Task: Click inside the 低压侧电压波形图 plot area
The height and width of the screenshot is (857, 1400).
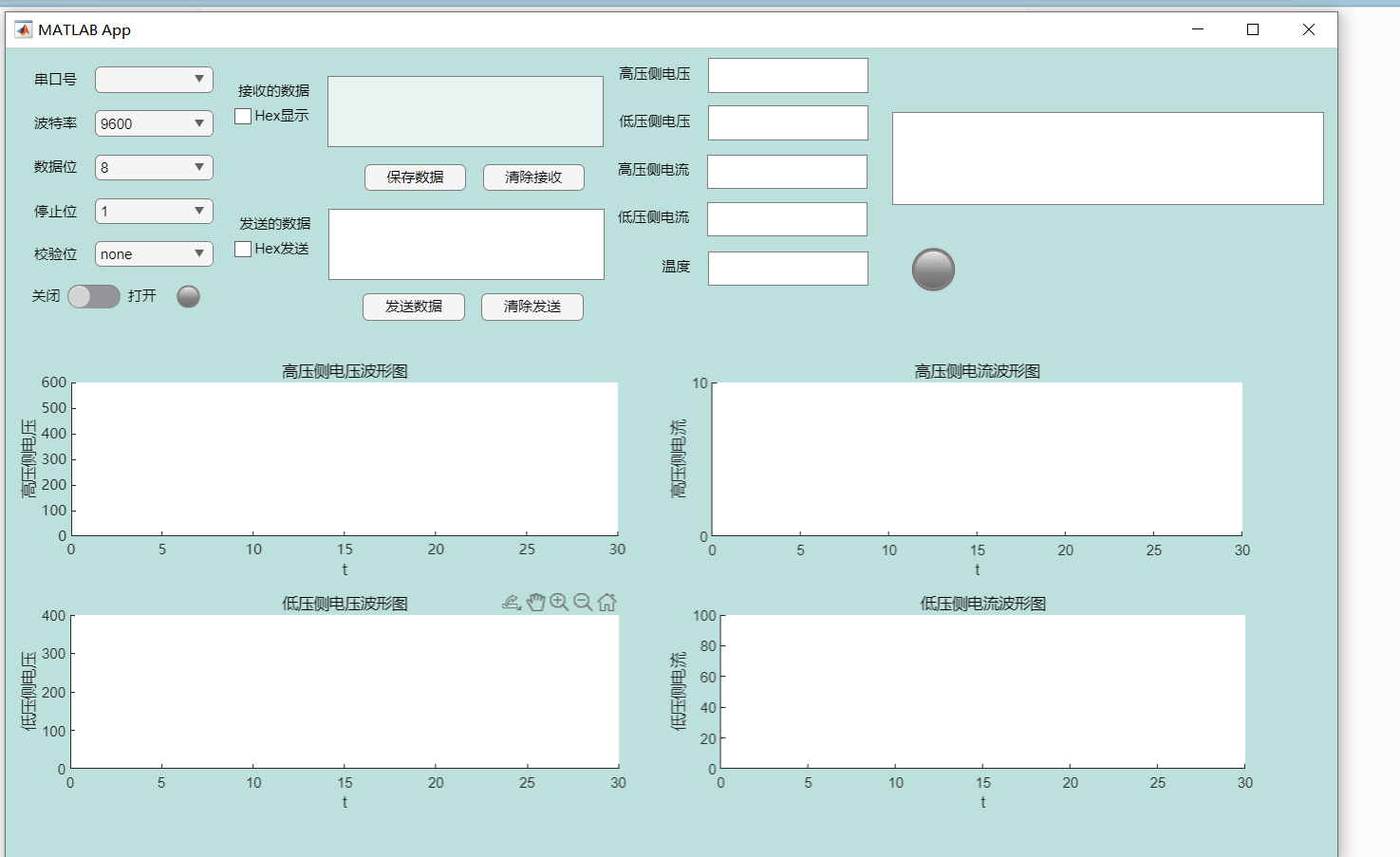Action: tap(345, 692)
